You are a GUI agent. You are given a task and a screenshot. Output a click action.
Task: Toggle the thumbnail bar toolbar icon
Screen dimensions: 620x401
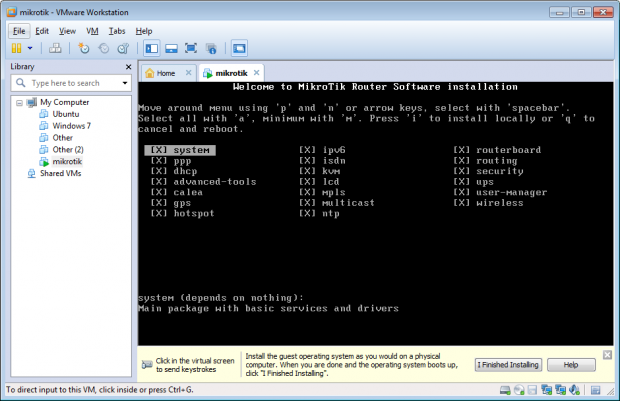(171, 48)
